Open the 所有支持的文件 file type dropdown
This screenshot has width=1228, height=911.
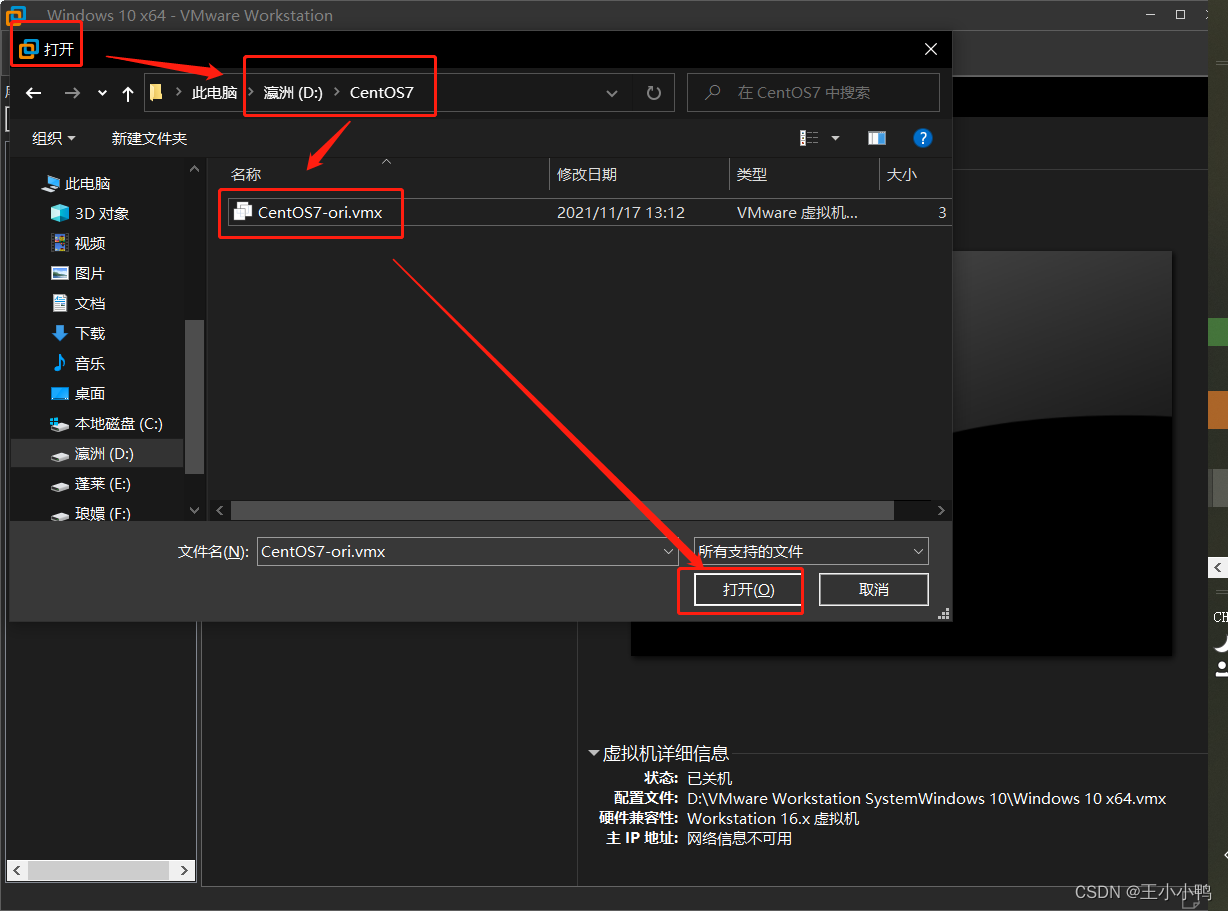click(x=811, y=551)
